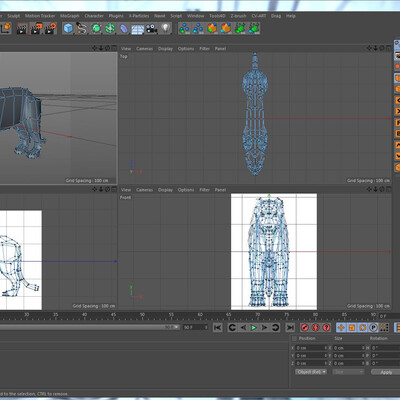Open the Object (Rel) dropdown
Screen dimensions: 400x400
pos(311,372)
